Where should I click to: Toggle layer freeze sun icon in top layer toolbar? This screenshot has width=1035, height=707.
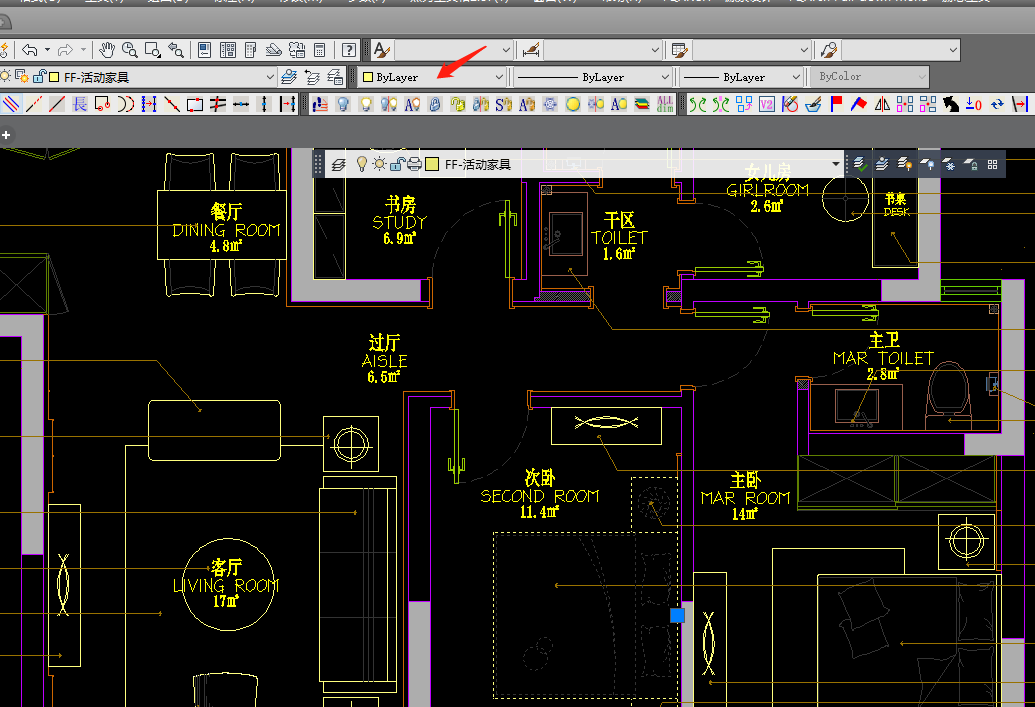tap(5, 77)
